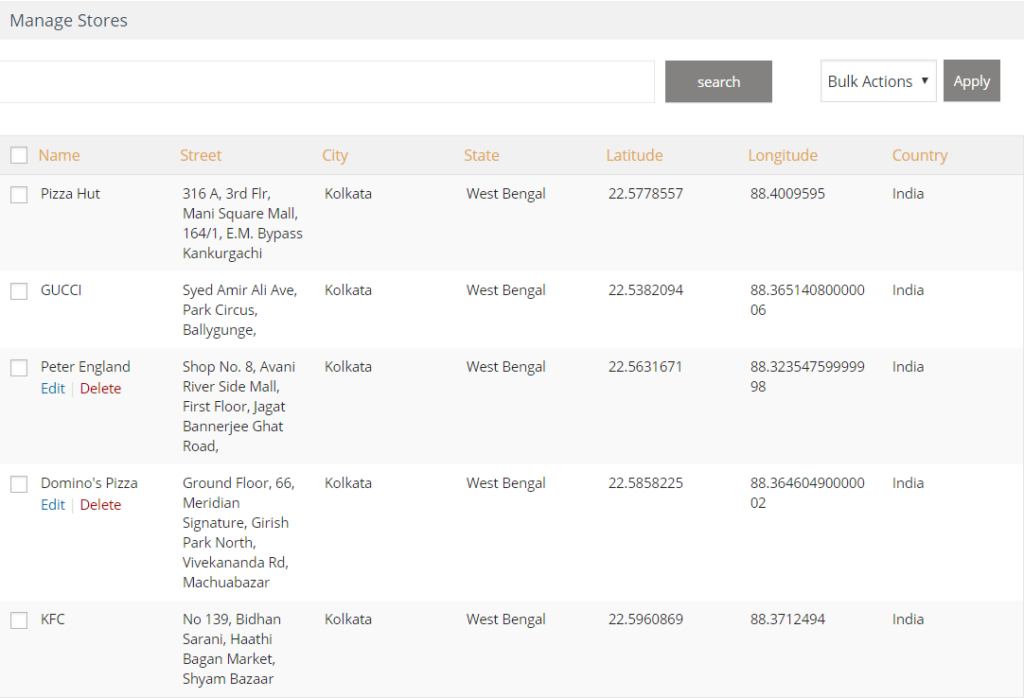Click the Peter England store name
The image size is (1024, 698).
tap(86, 367)
